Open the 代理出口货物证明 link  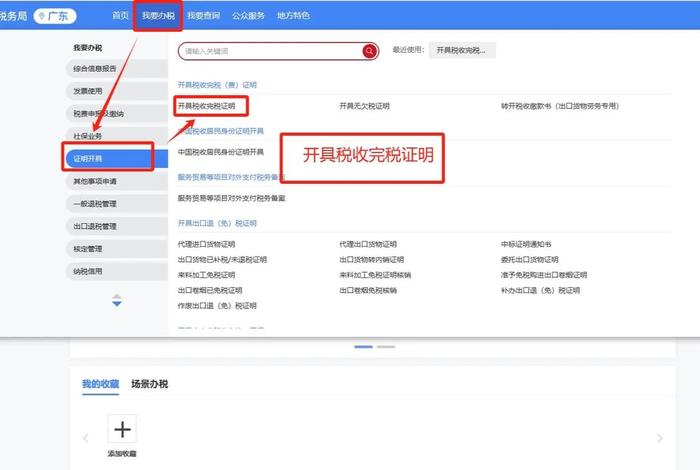pyautogui.click(x=368, y=244)
